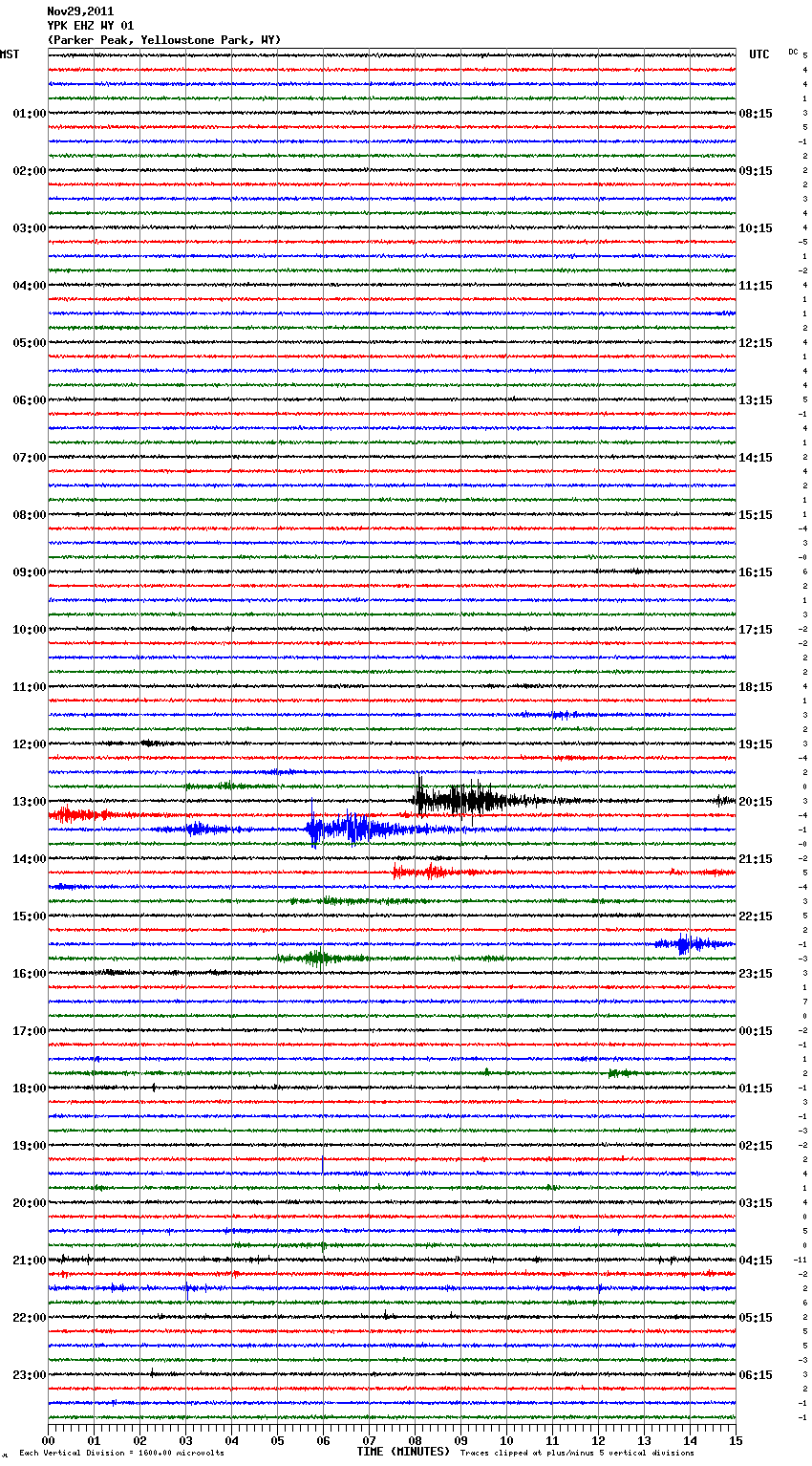812x1466 pixels.
Task: Click the 02:15 UTC time label
Action: click(756, 1146)
